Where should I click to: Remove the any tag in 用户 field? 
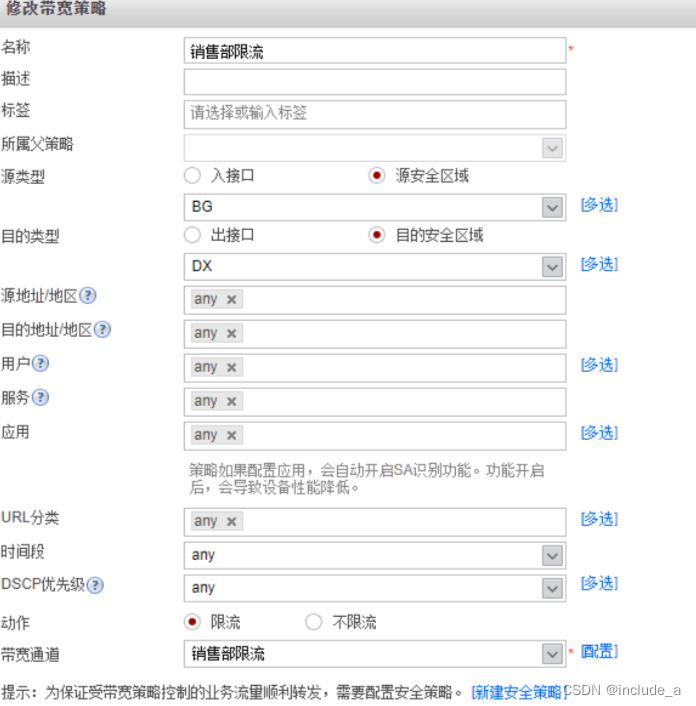click(x=232, y=367)
